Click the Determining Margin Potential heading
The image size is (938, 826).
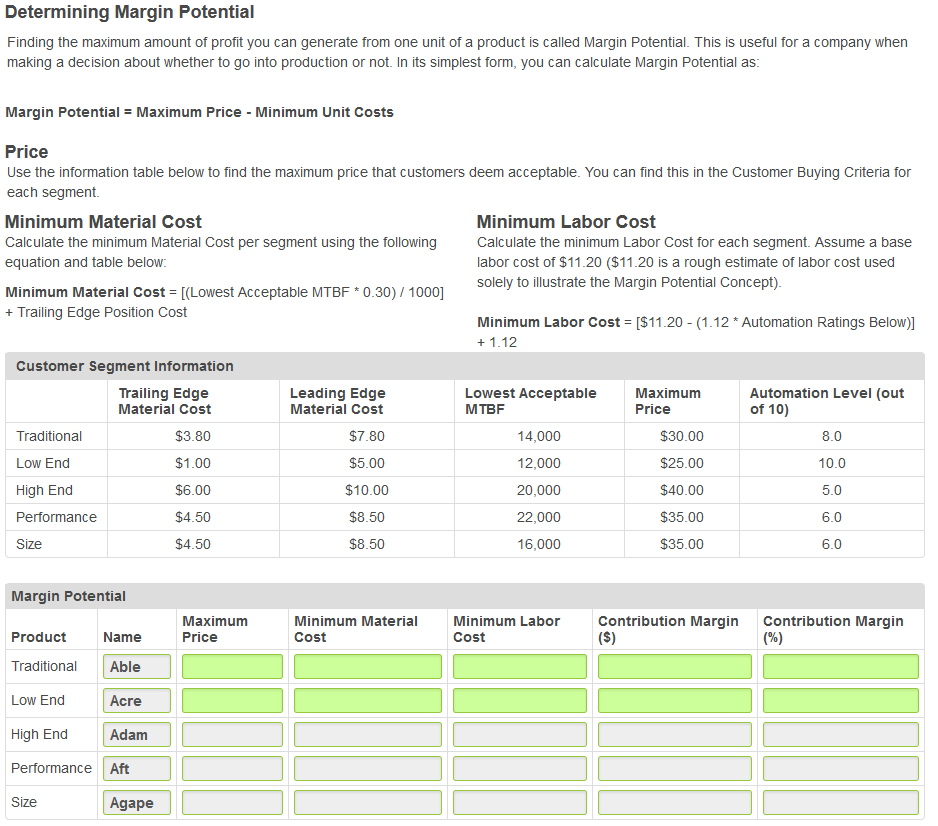(129, 12)
